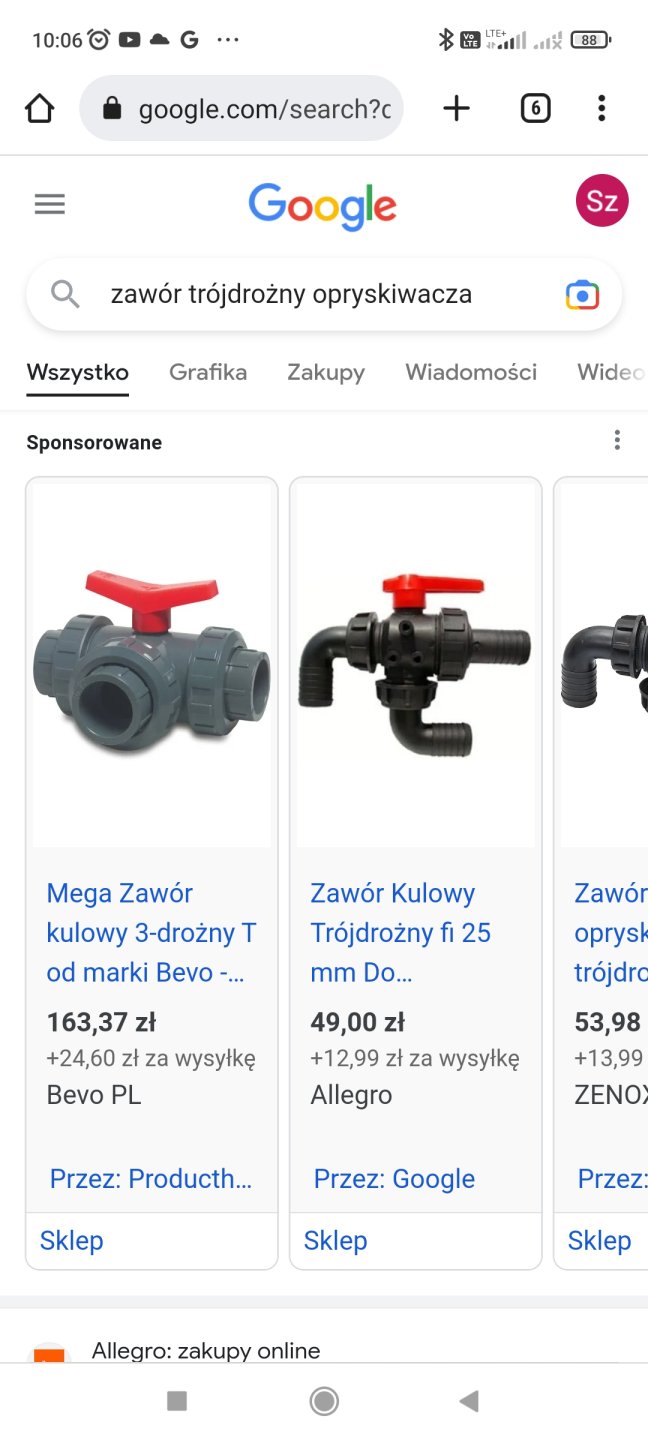648x1440 pixels.
Task: Open Zawór Kulowy Trójdrożny fi 25 link
Action: pos(400,932)
